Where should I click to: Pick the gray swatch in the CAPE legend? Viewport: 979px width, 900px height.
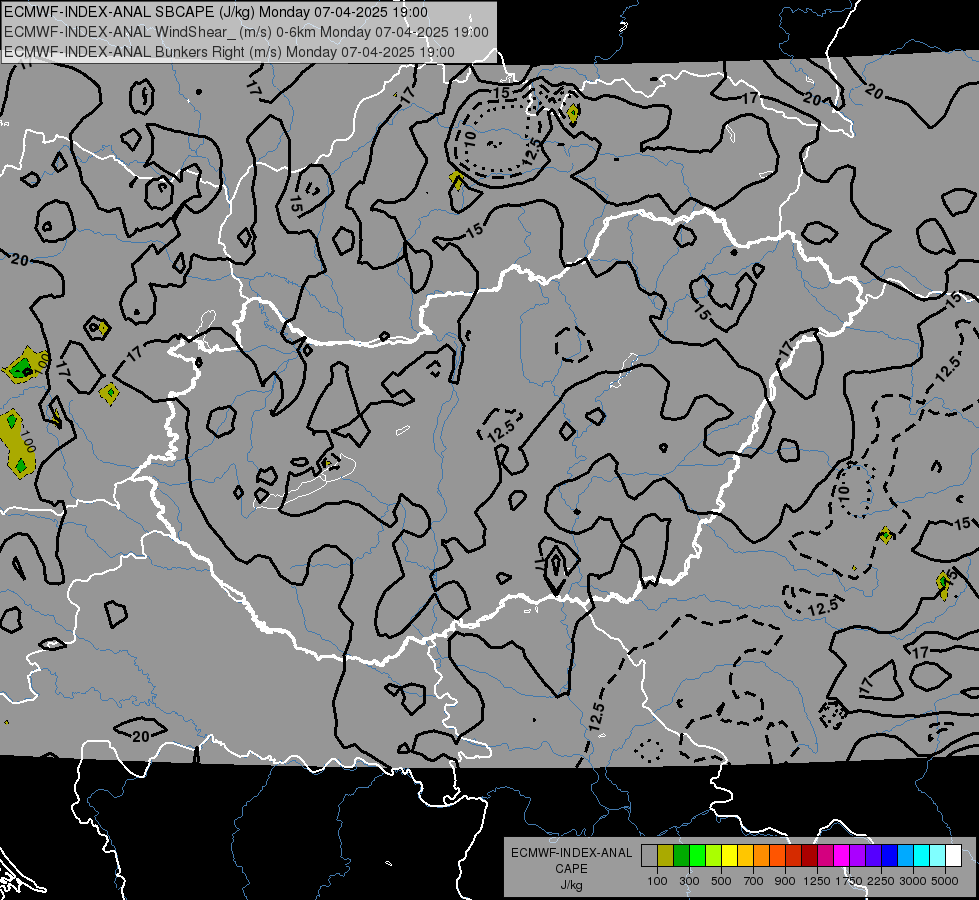649,856
